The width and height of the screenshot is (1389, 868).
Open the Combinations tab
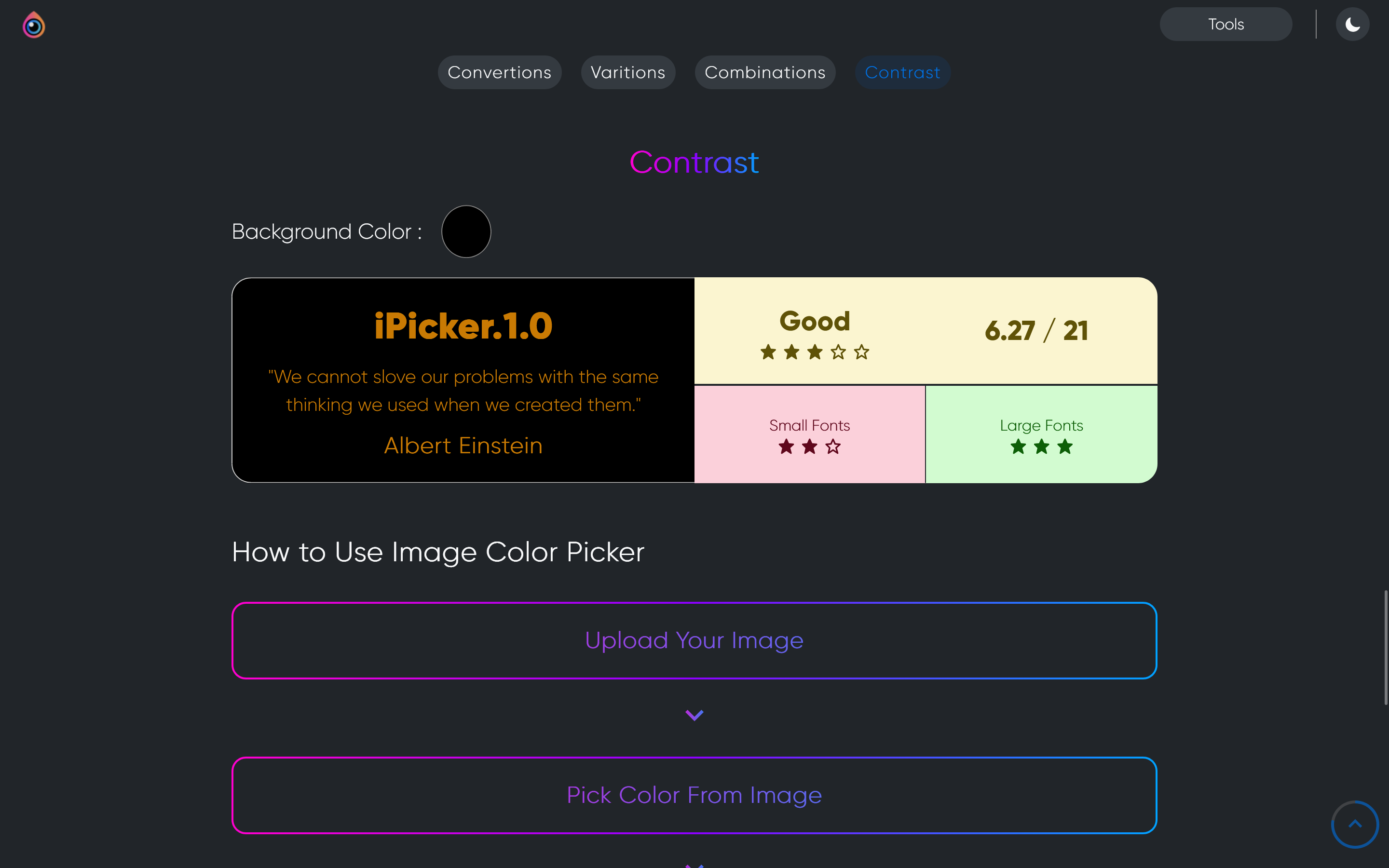765,72
